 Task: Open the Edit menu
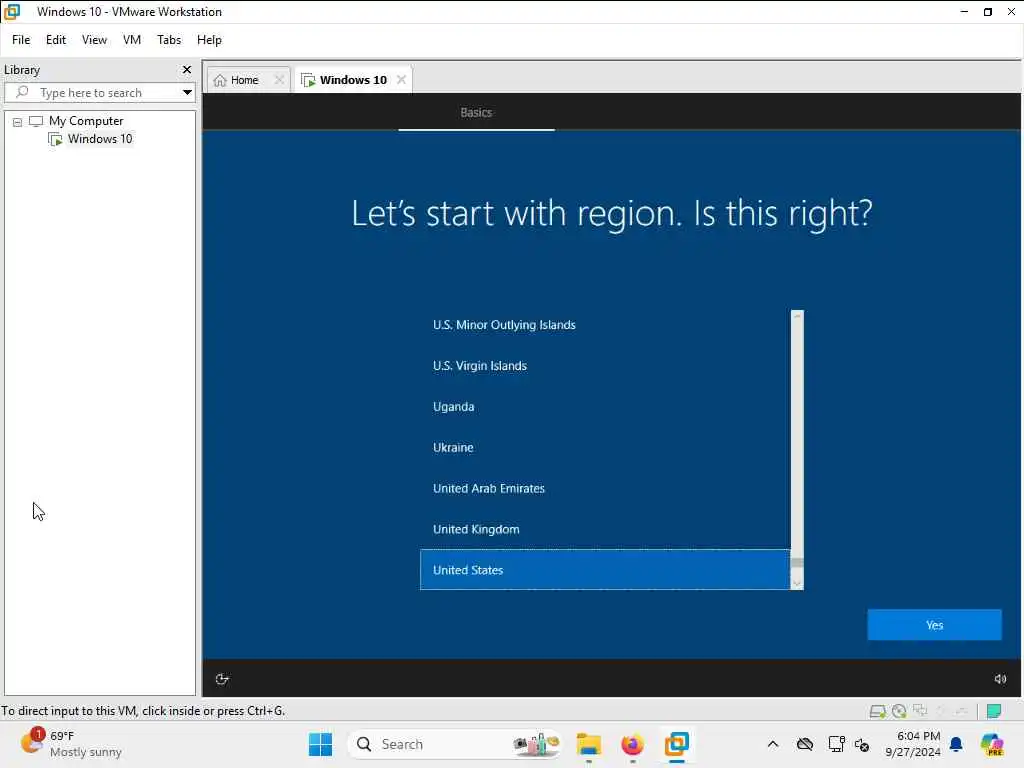point(56,40)
